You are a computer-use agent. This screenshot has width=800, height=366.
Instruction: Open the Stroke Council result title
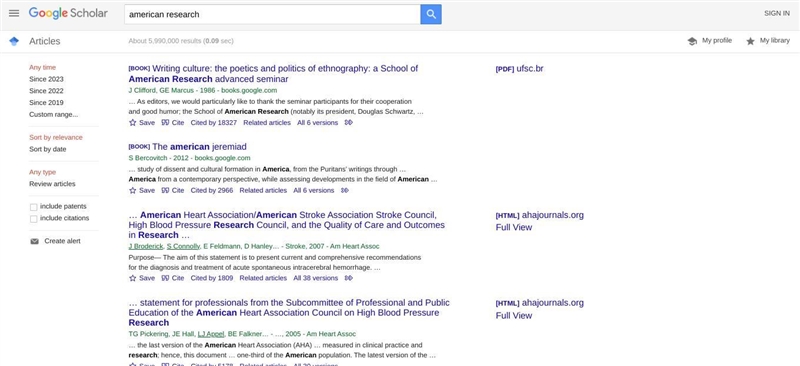coord(287,225)
